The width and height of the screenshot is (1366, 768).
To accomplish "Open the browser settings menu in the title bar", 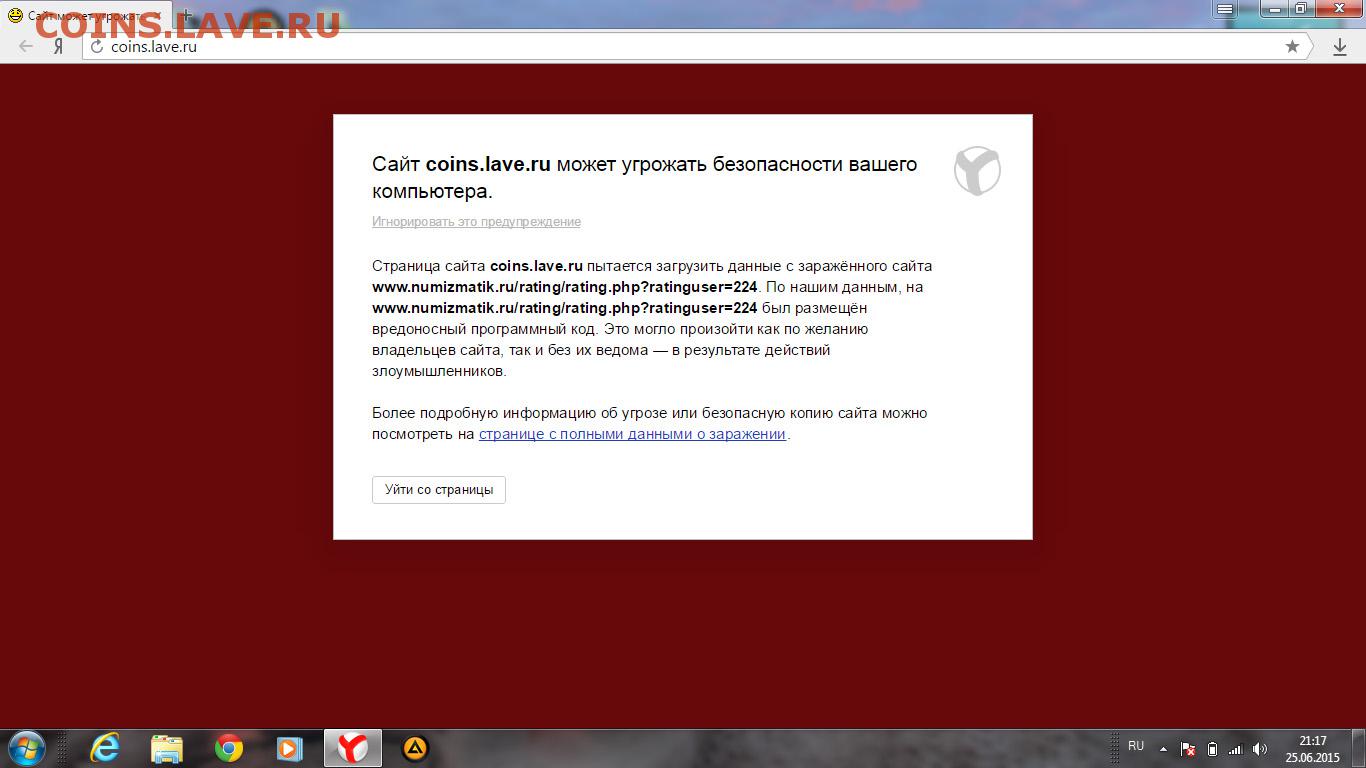I will [1225, 9].
